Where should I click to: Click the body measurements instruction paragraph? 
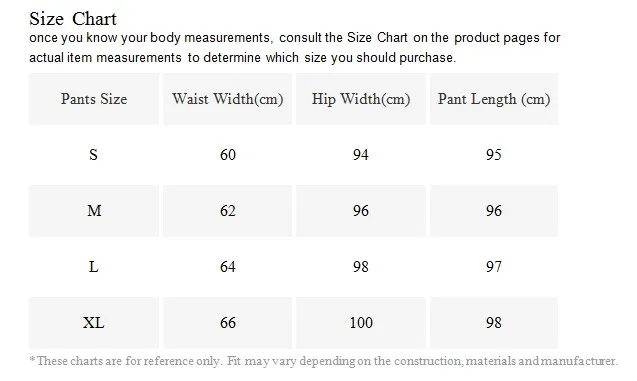pos(295,48)
